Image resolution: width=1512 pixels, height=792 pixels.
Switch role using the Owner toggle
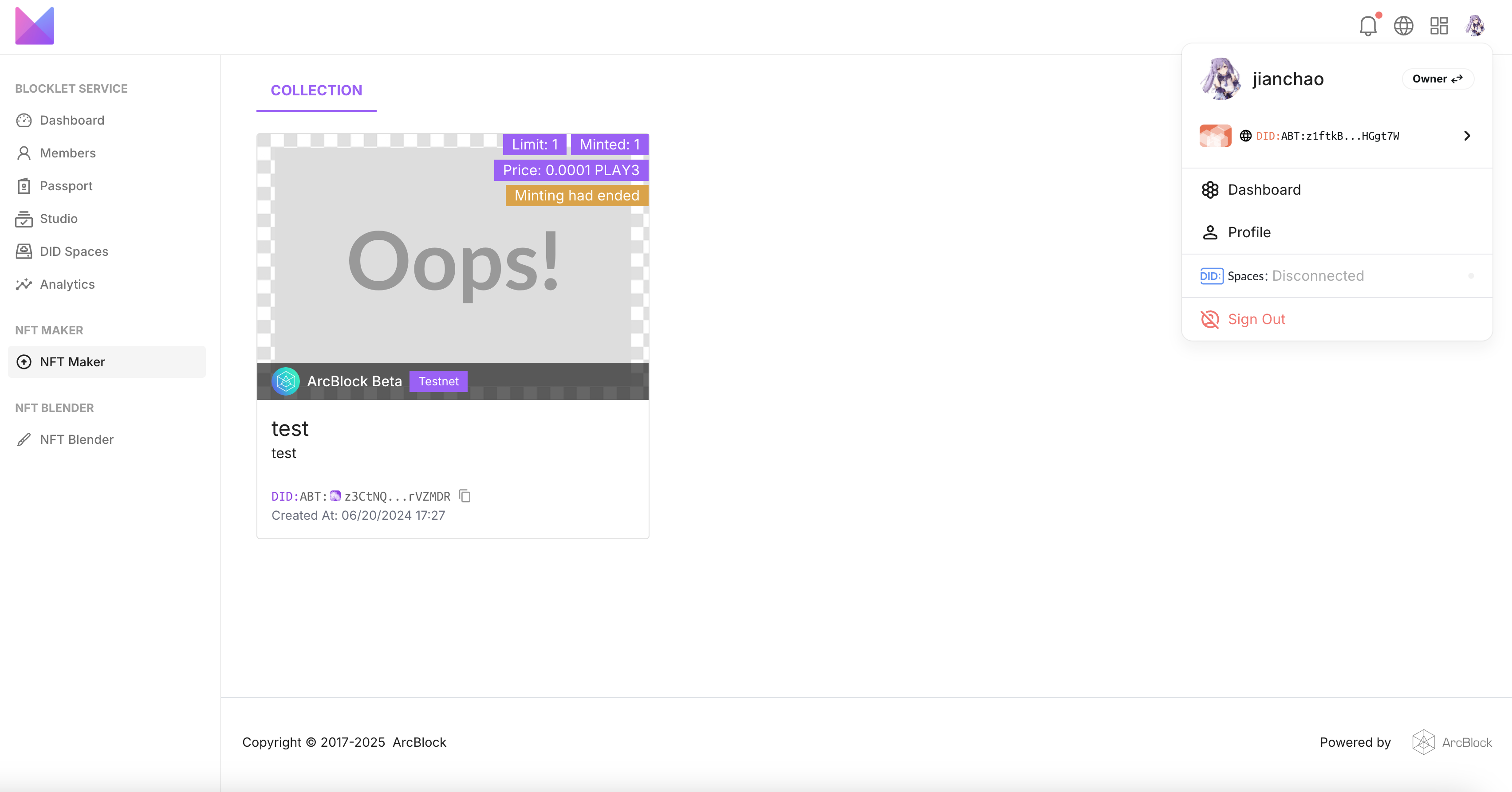pos(1437,79)
